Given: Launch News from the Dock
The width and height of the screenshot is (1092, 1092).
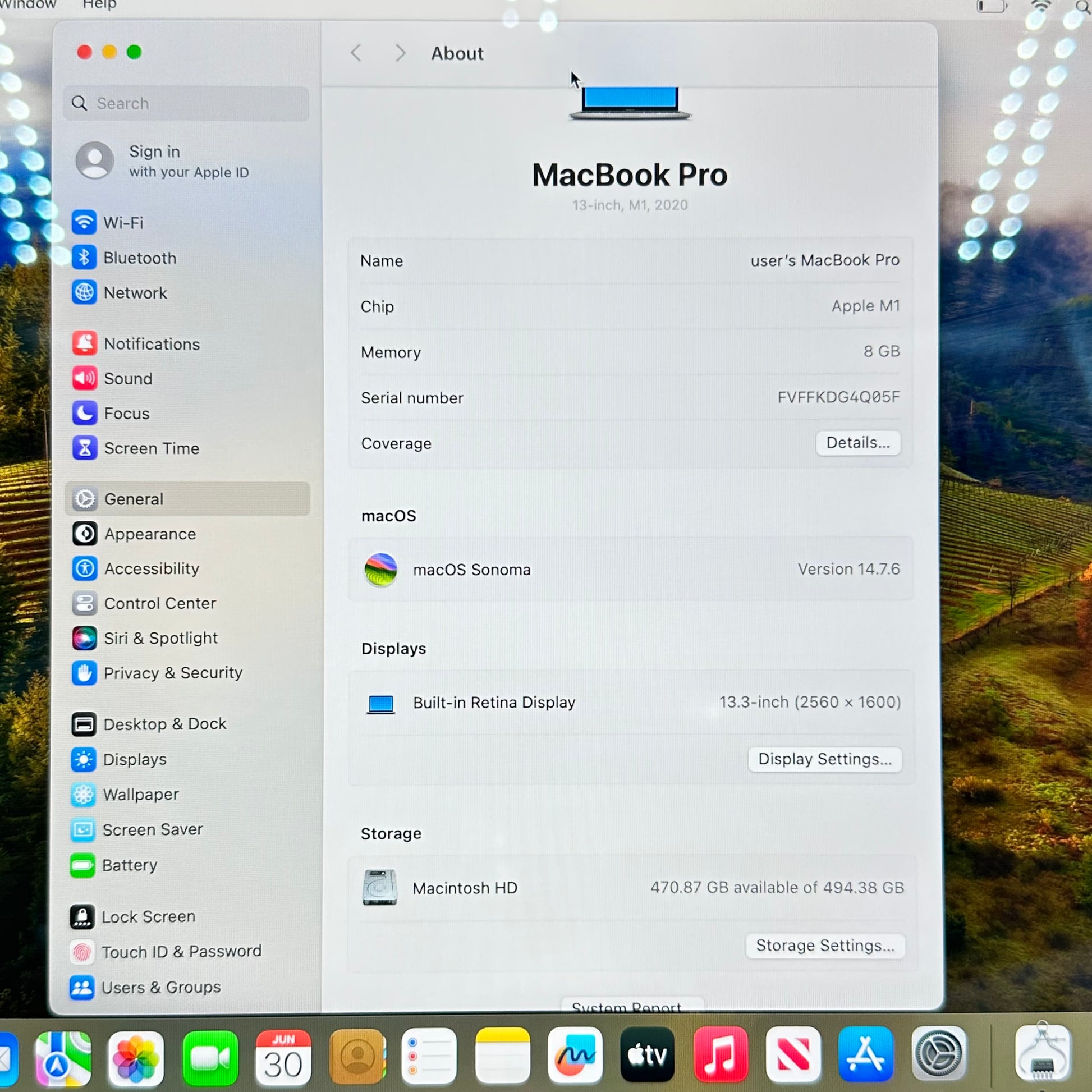Looking at the screenshot, I should pos(793,1054).
